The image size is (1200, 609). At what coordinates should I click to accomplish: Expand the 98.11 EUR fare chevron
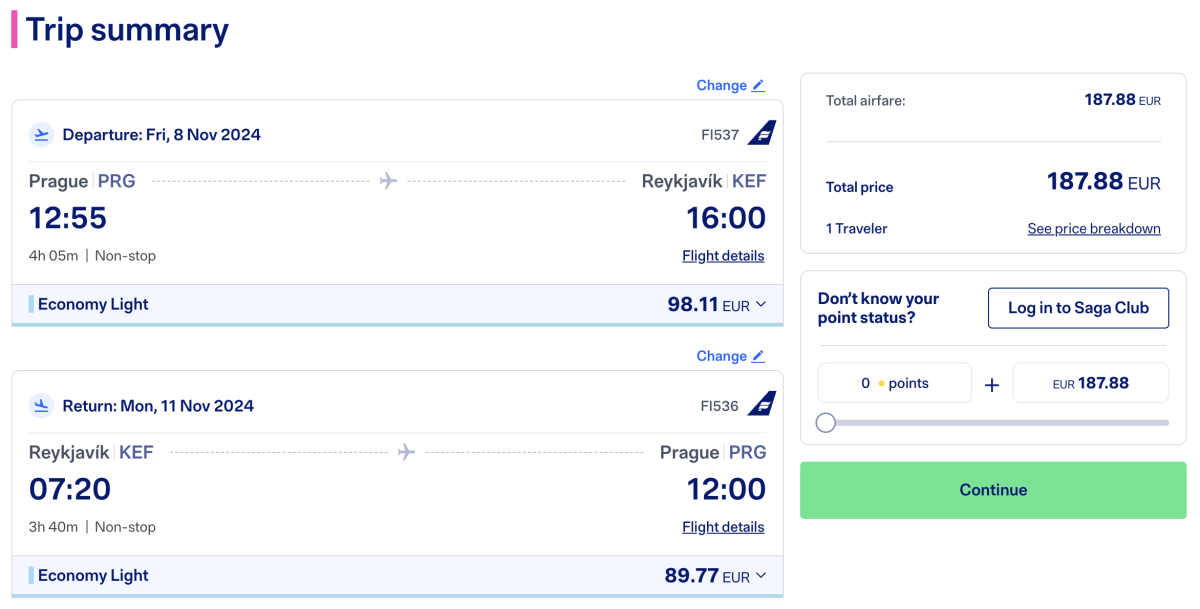tap(761, 305)
